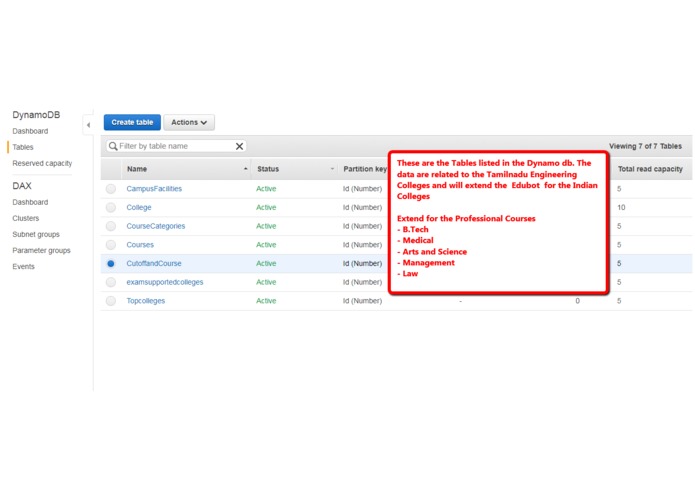This screenshot has height=494, width=695.
Task: Select the CourseCategories radio button
Action: tap(111, 226)
